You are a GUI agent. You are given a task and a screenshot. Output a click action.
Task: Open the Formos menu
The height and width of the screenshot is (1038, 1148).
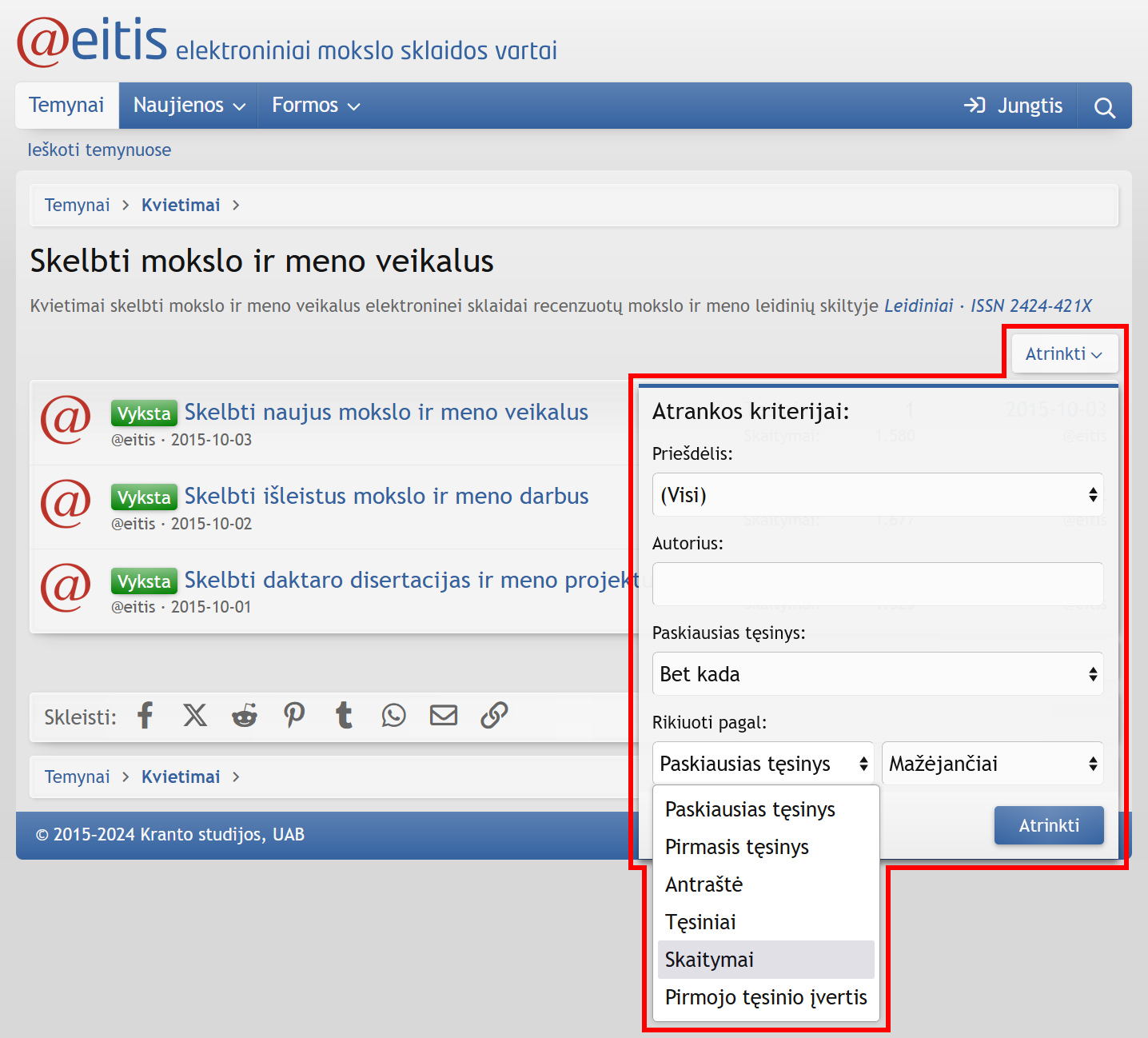[x=316, y=106]
